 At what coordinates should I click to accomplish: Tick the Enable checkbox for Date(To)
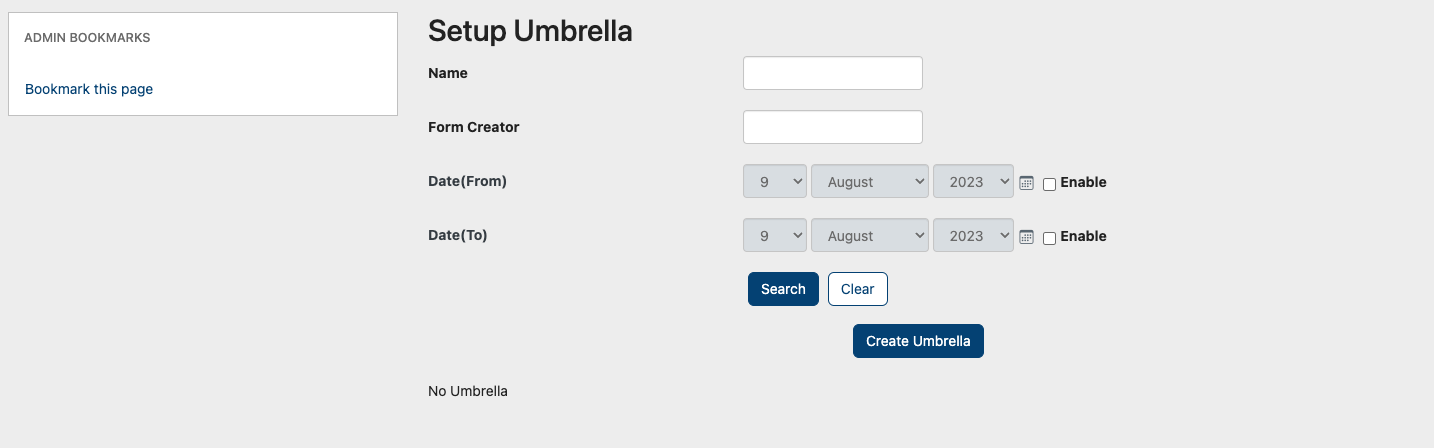(1049, 238)
